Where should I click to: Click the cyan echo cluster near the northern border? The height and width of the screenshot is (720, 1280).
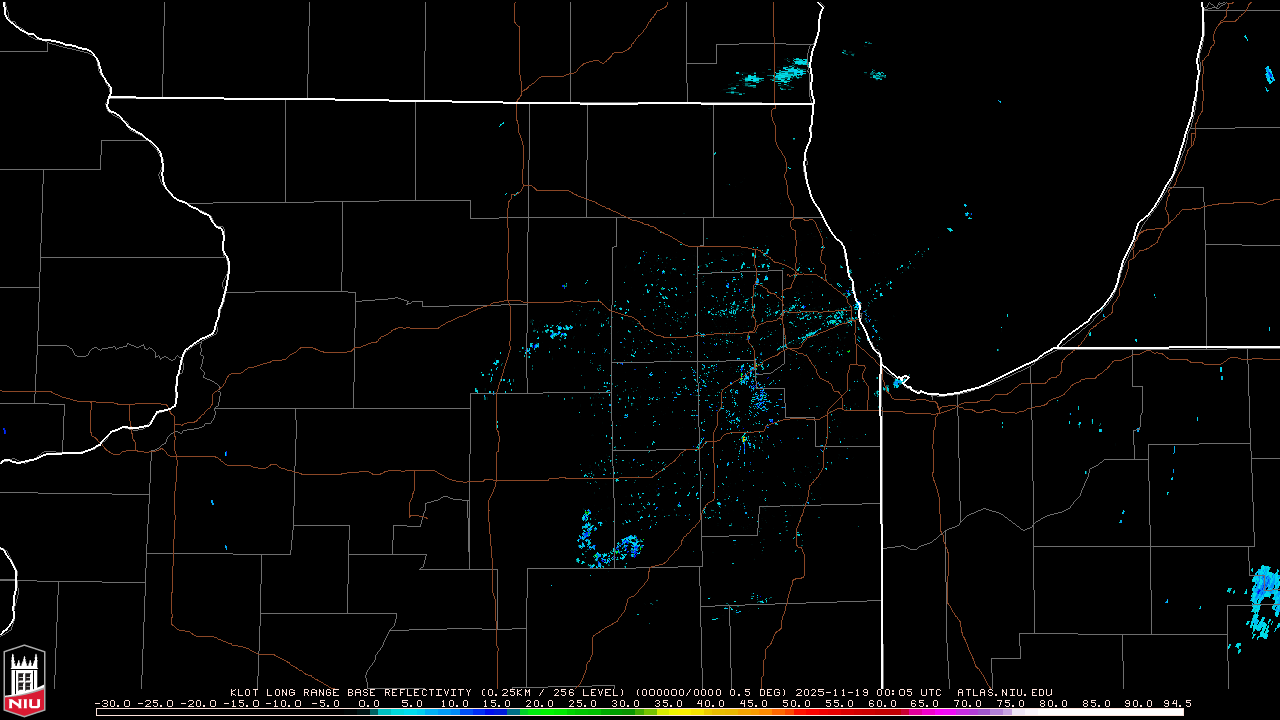tap(785, 74)
